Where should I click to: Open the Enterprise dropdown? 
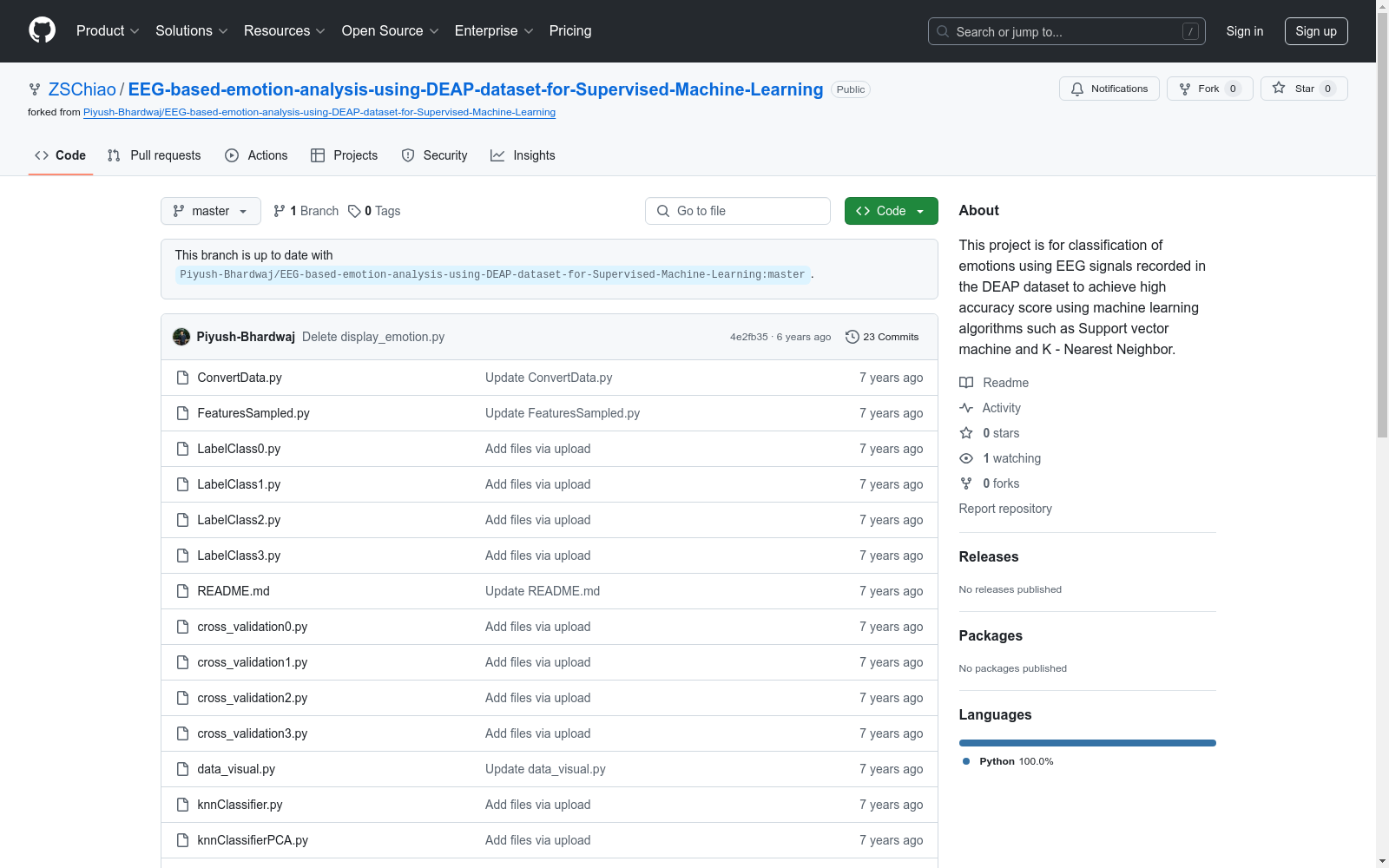494,30
